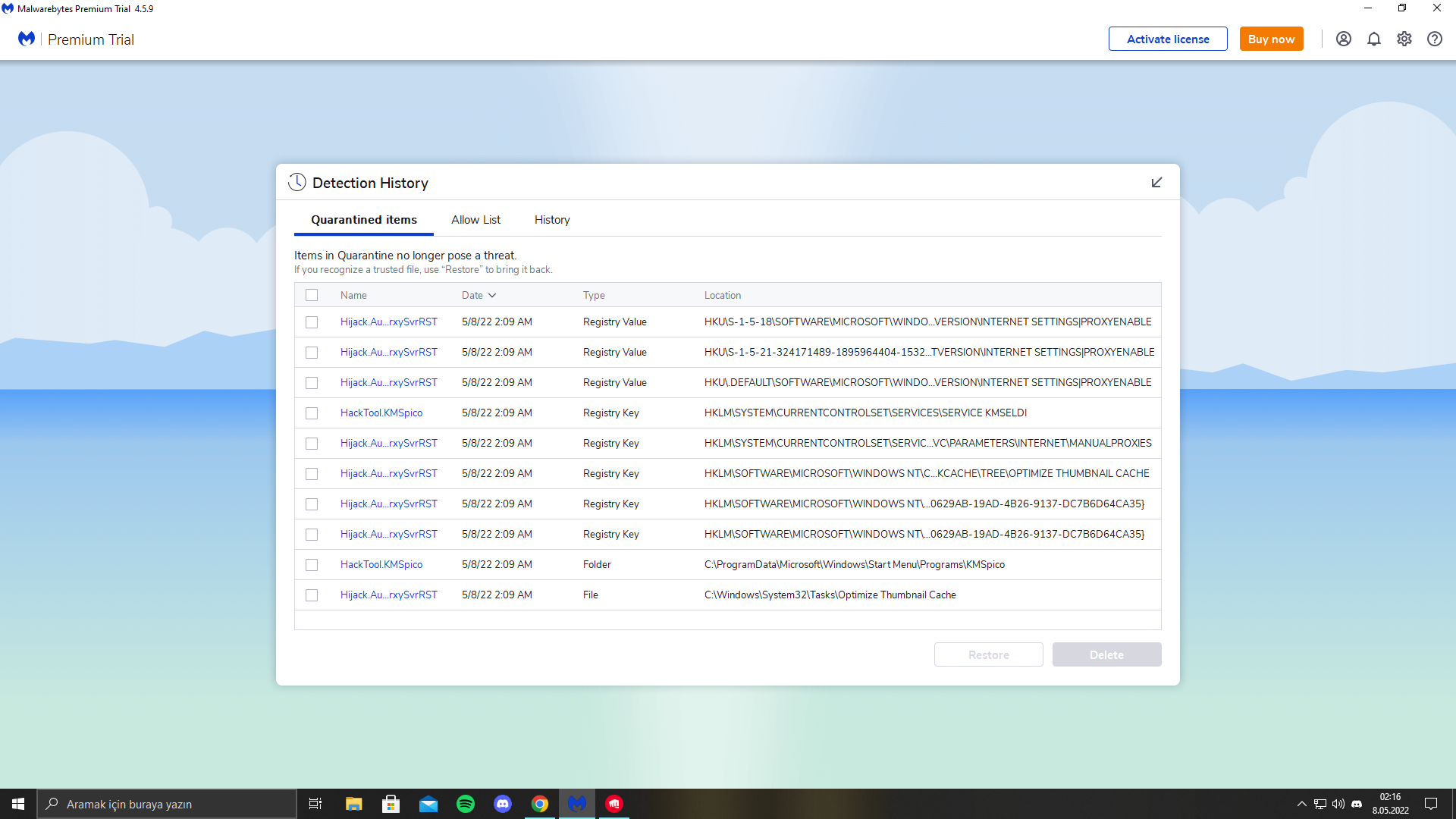Click network icon in system tray
The width and height of the screenshot is (1456, 819).
point(1320,804)
